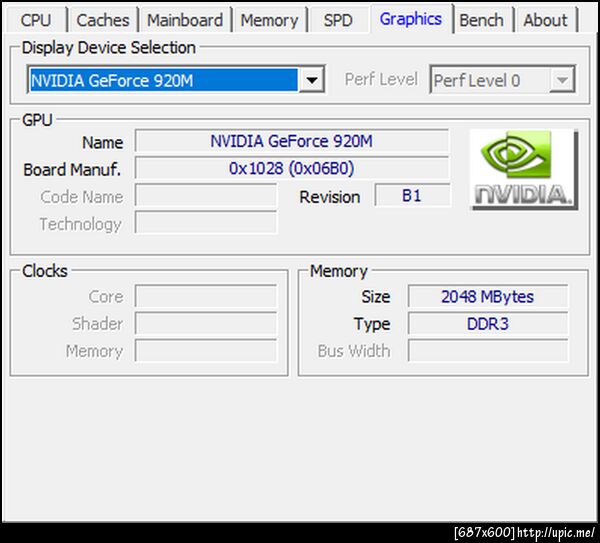The width and height of the screenshot is (600, 543).
Task: Click the NVIDIA logo image
Action: point(524,170)
